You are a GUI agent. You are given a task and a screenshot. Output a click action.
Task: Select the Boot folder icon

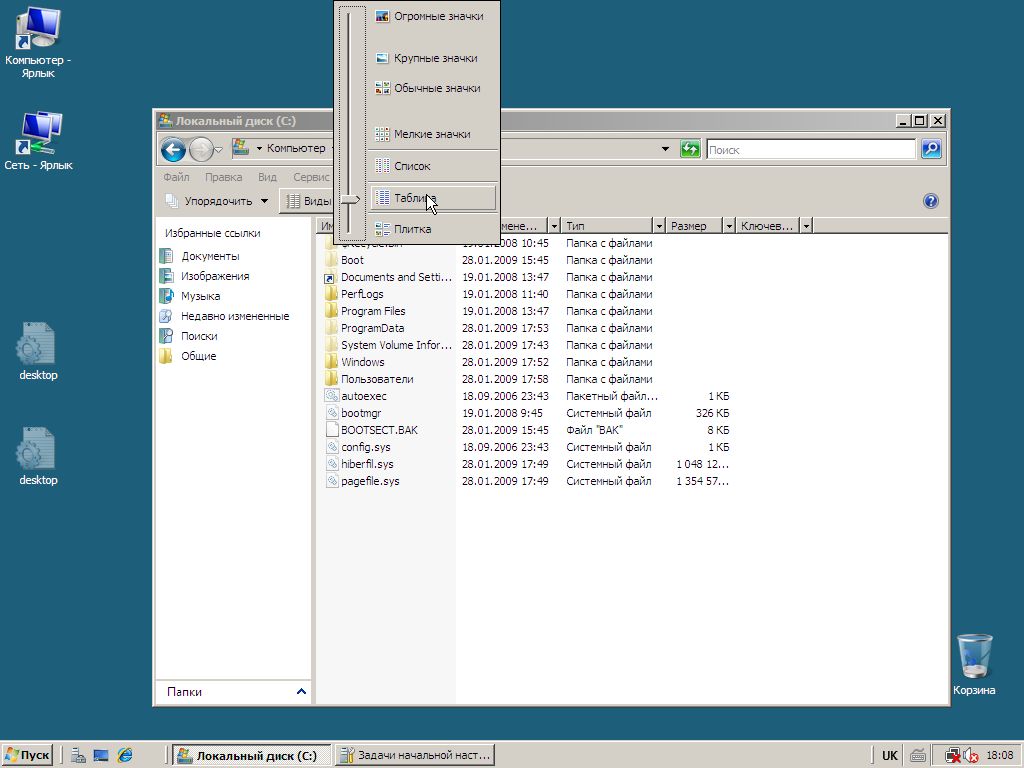pos(332,260)
